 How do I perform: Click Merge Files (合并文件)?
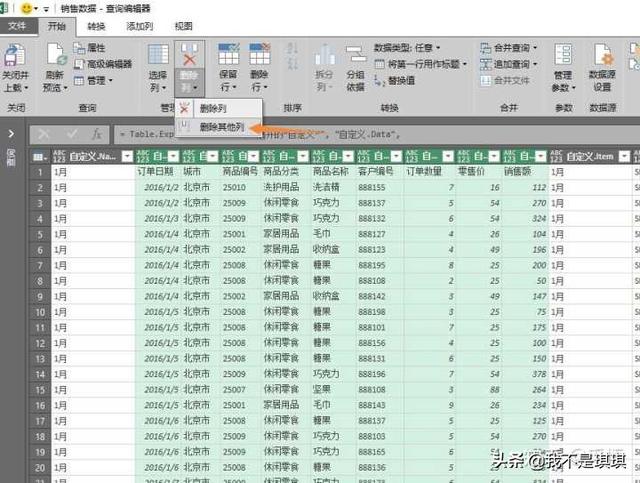504,80
